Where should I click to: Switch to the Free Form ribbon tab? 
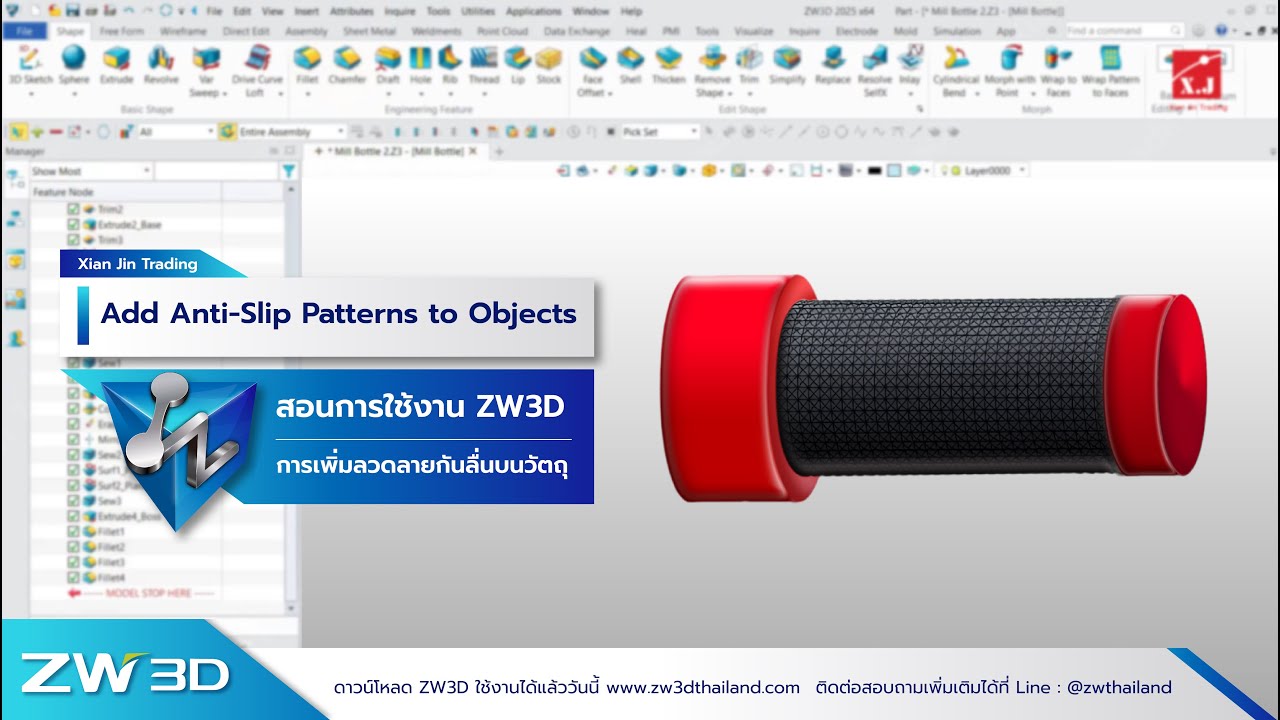click(x=122, y=31)
